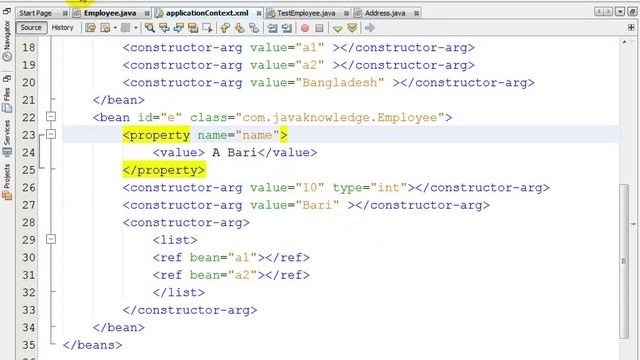Image resolution: width=640 pixels, height=360 pixels.
Task: Collapse the fold at line 22 bean
Action: 51,117
